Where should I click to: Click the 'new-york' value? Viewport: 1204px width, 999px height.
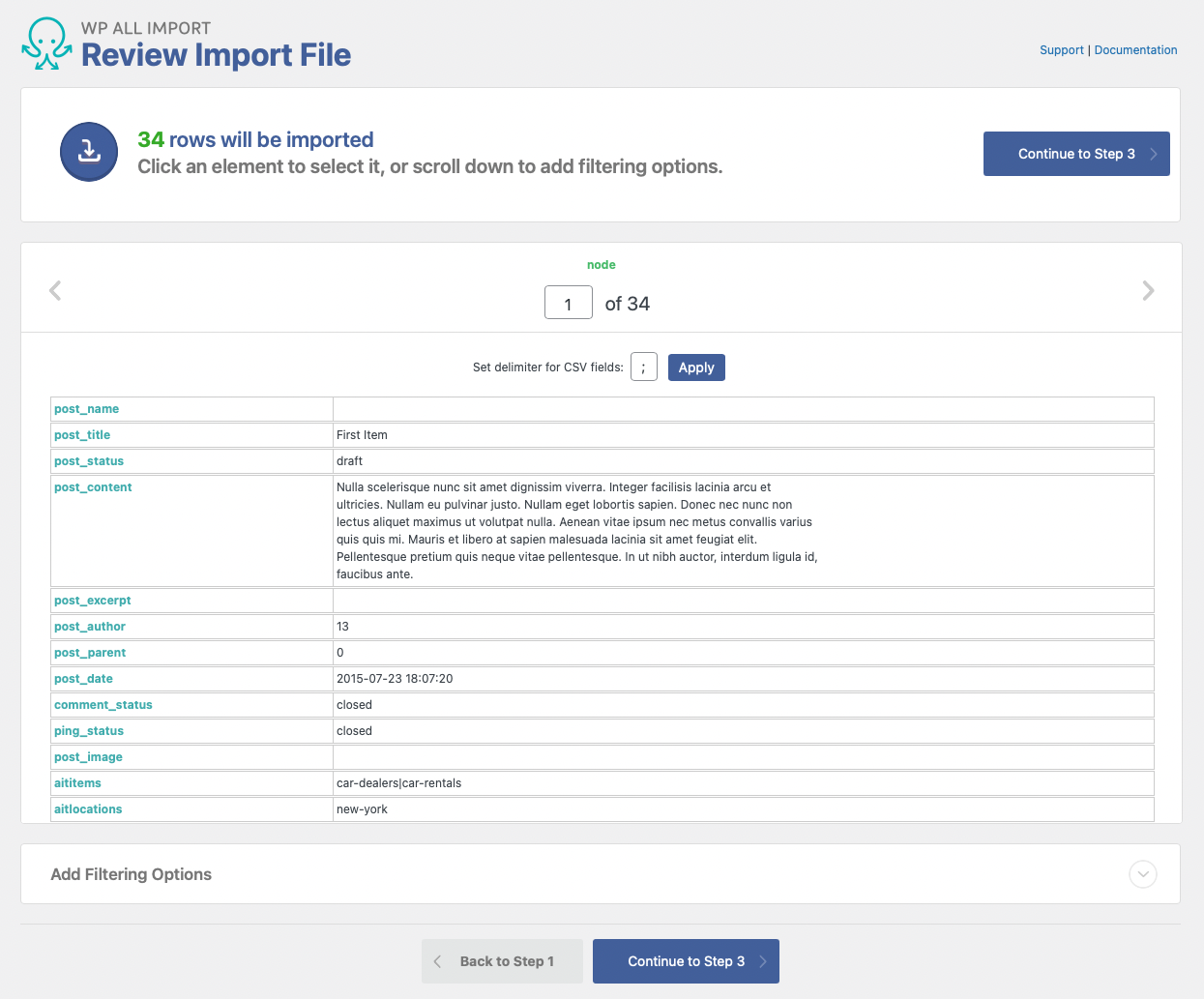(x=362, y=809)
